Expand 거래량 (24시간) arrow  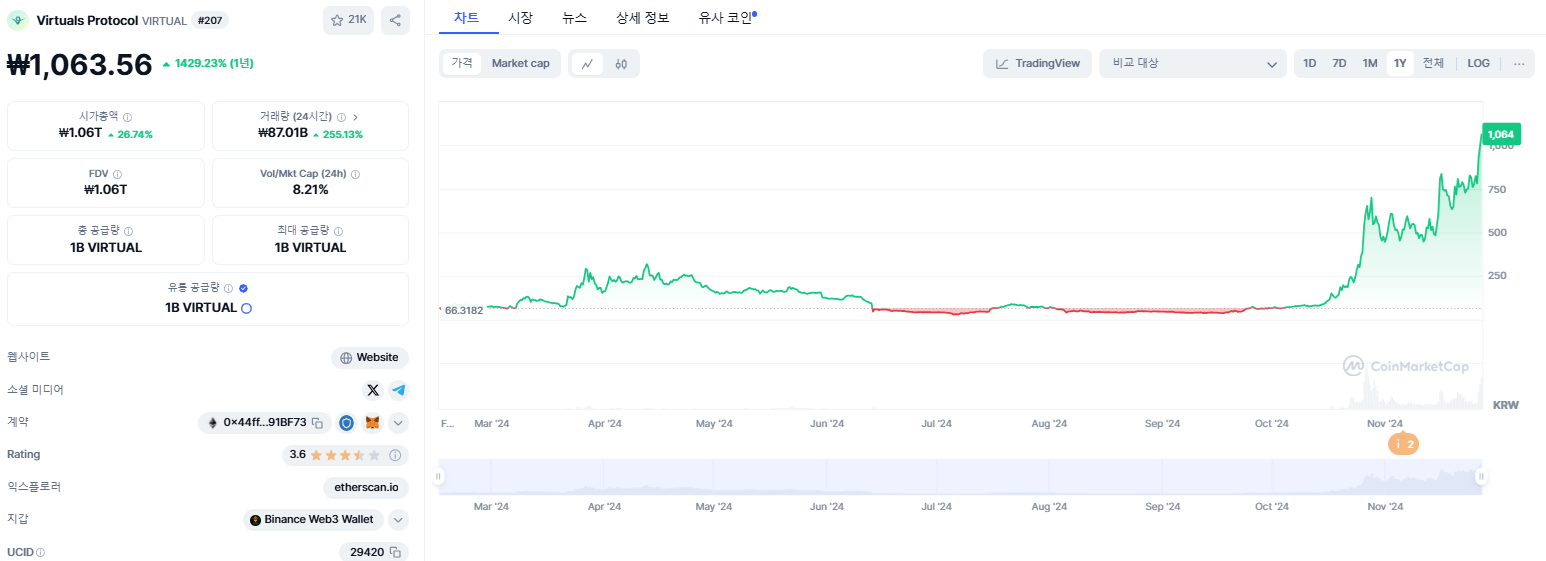[x=355, y=117]
